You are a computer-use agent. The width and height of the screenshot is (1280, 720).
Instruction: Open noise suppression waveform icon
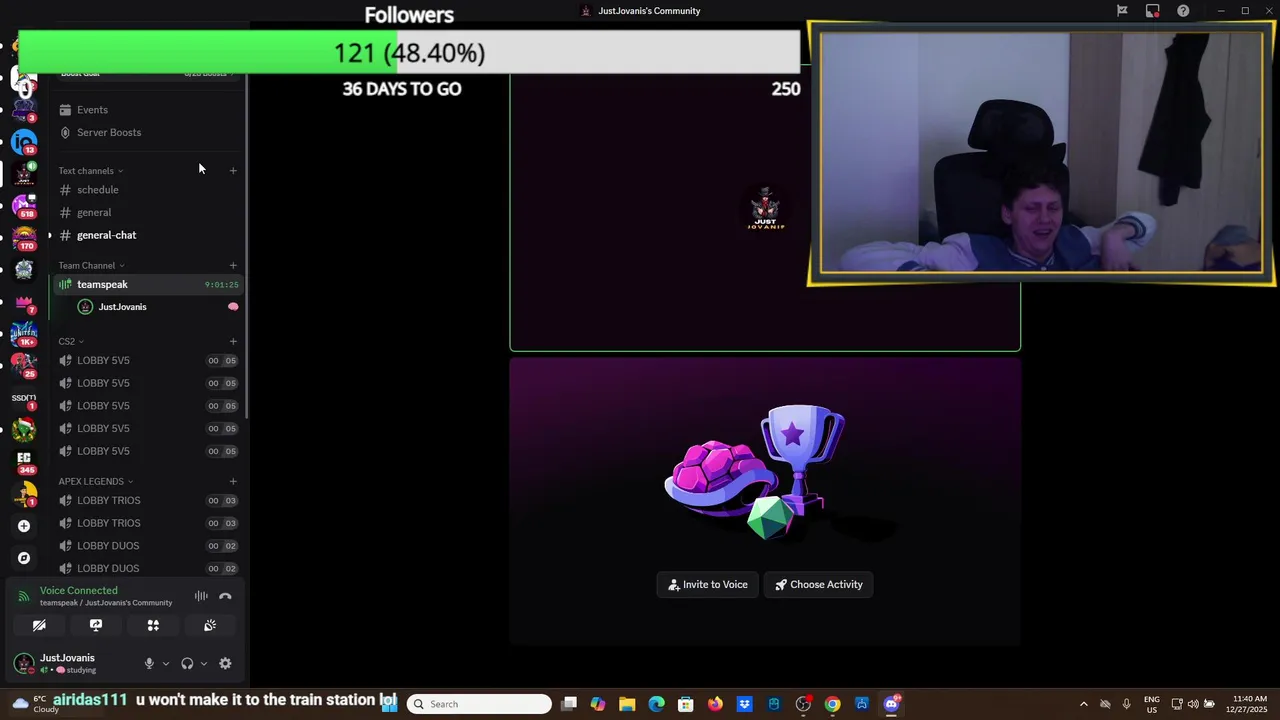(x=201, y=596)
